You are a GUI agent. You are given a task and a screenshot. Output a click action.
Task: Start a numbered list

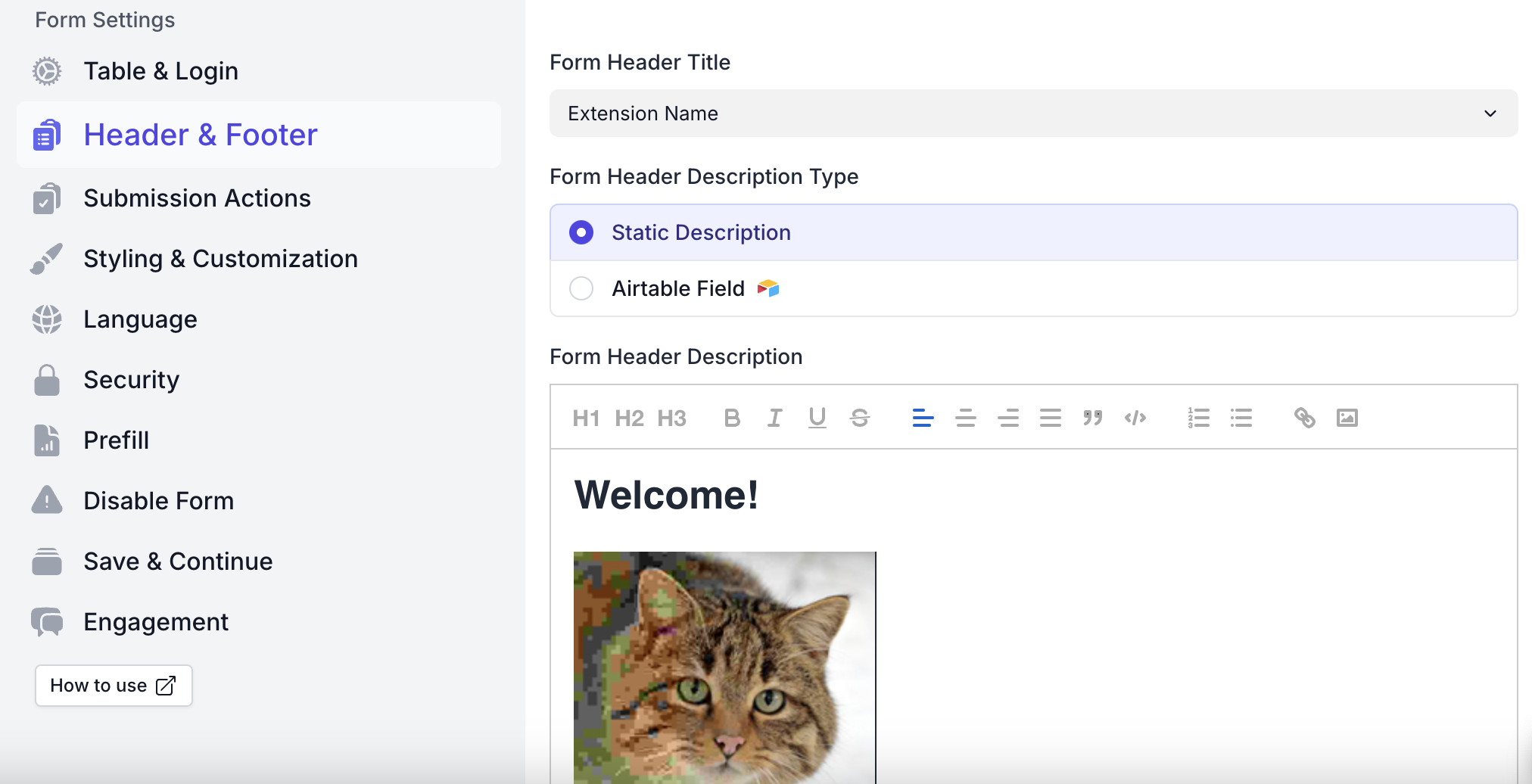point(1198,418)
